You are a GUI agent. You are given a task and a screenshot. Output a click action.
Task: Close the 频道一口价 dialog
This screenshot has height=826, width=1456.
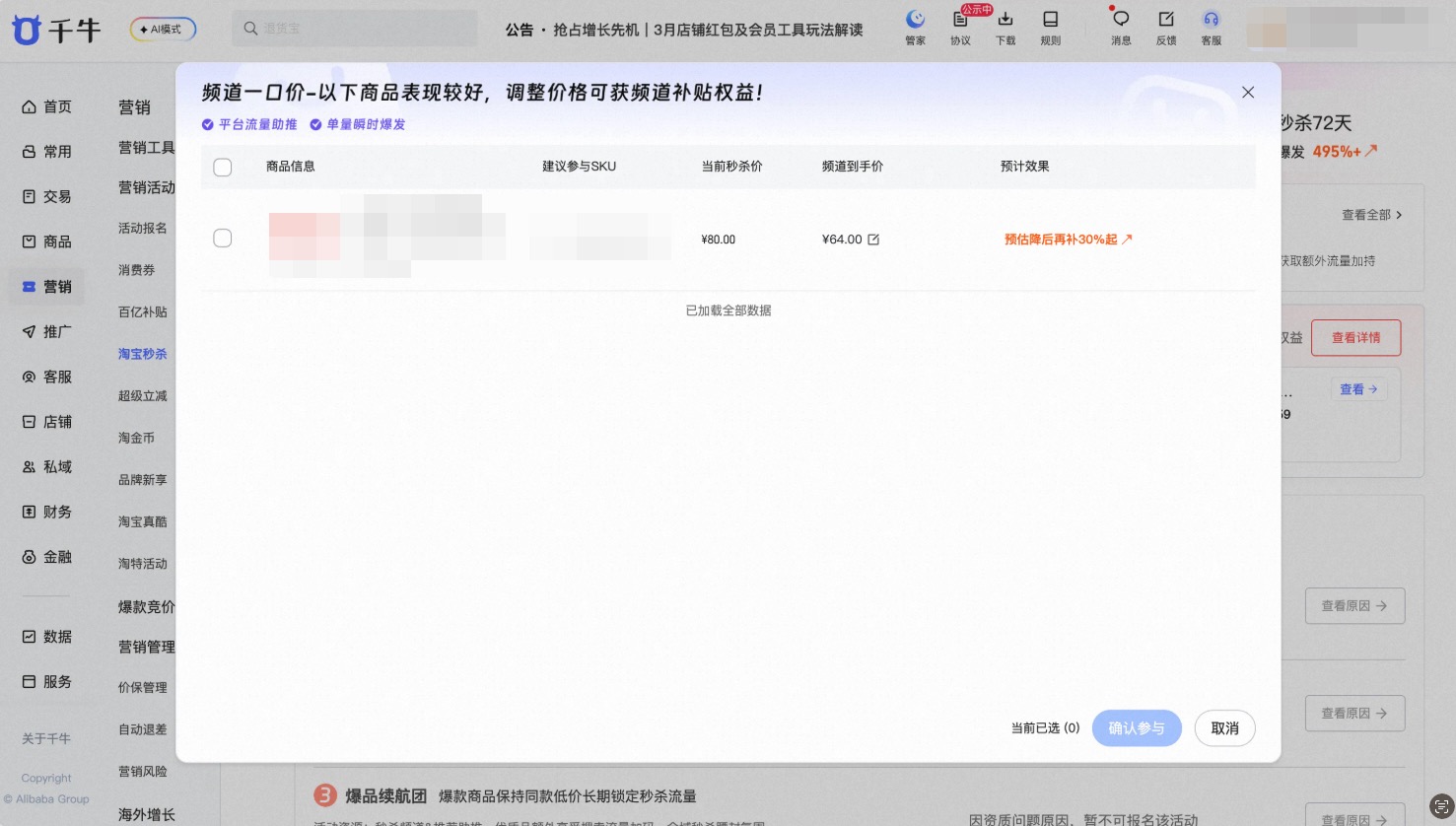[x=1248, y=92]
